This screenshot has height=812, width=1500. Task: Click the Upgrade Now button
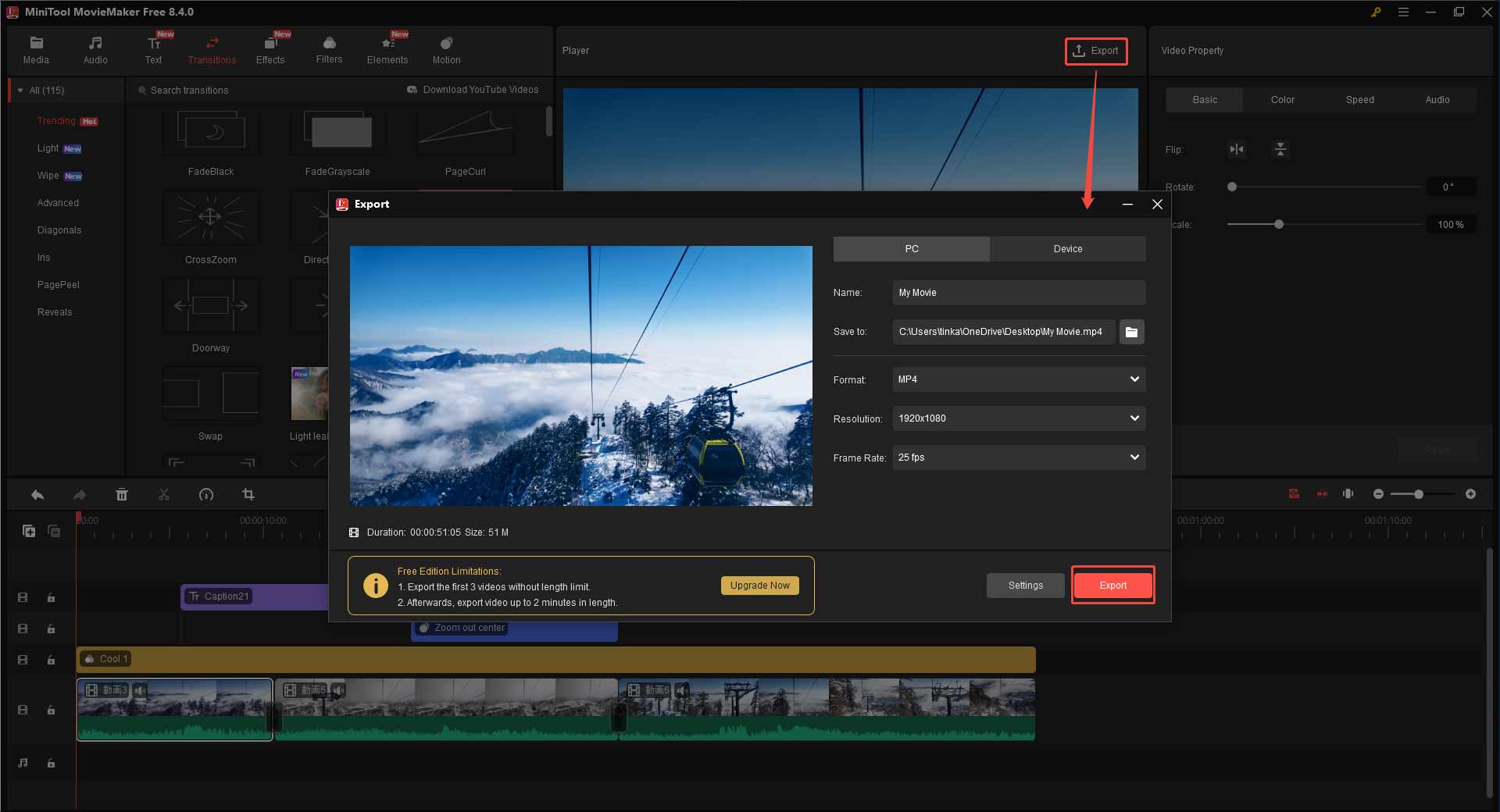point(759,585)
